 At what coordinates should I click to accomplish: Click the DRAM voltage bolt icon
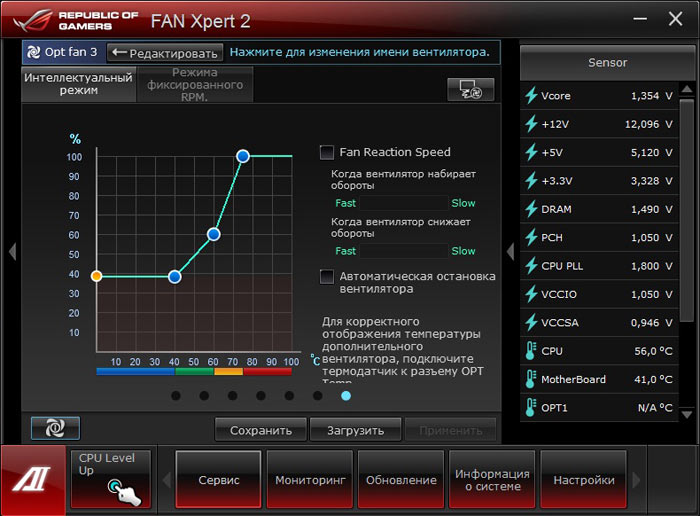531,209
